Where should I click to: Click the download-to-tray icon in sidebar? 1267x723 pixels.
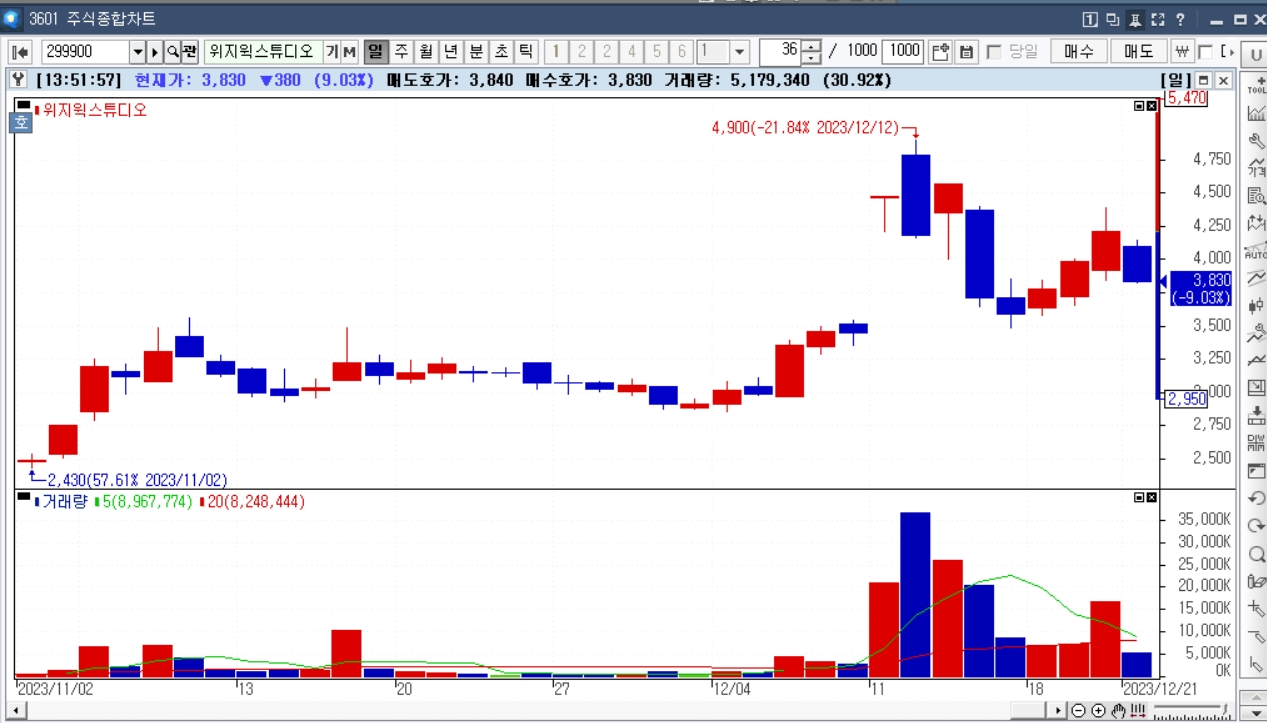tap(1256, 415)
